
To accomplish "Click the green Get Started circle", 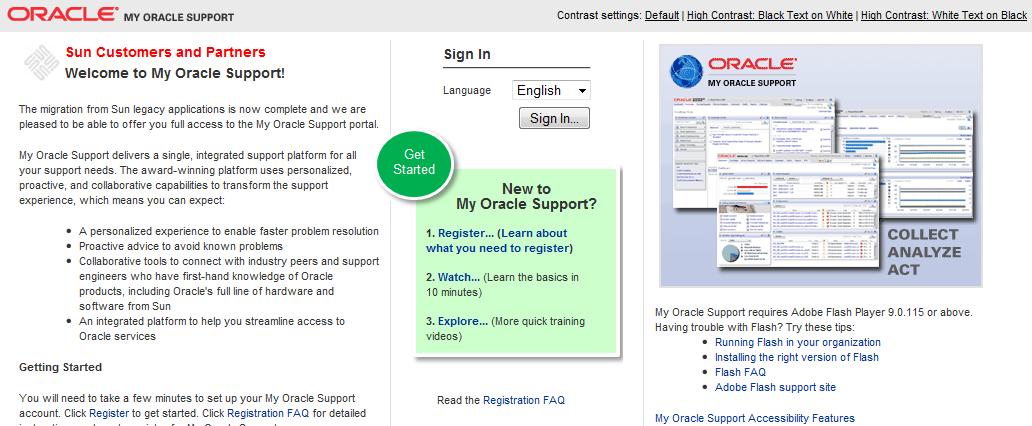I will (x=415, y=163).
